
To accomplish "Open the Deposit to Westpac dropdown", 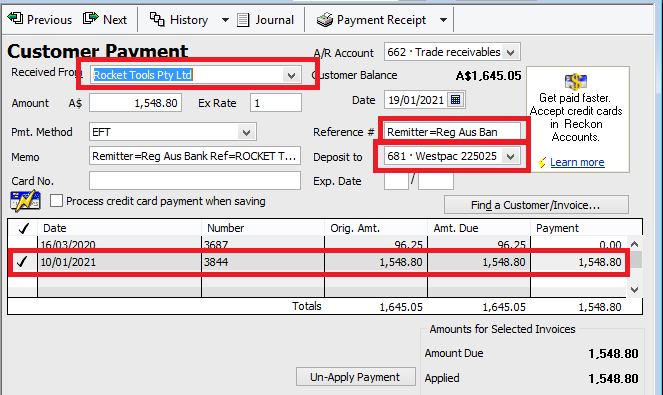I will [x=511, y=156].
